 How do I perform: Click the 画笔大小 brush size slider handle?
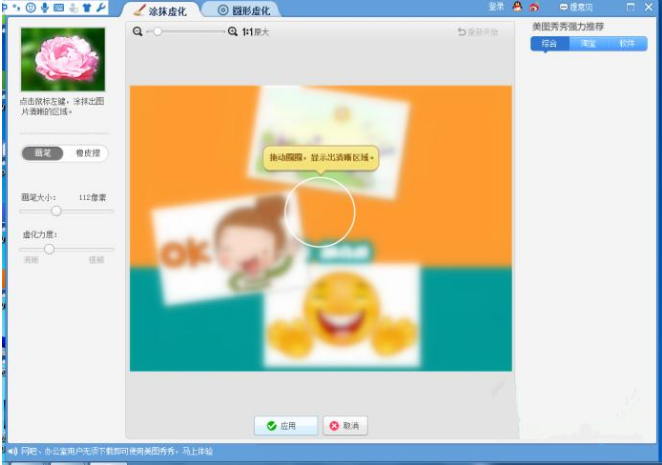click(56, 211)
